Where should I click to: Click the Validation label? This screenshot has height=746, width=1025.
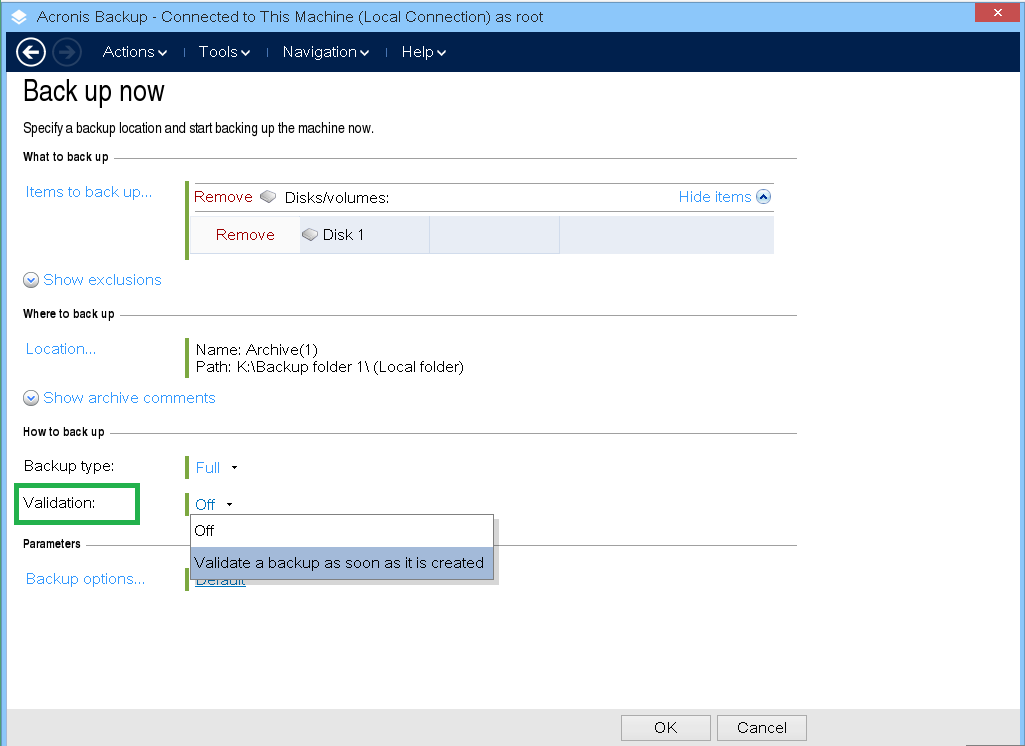click(59, 503)
